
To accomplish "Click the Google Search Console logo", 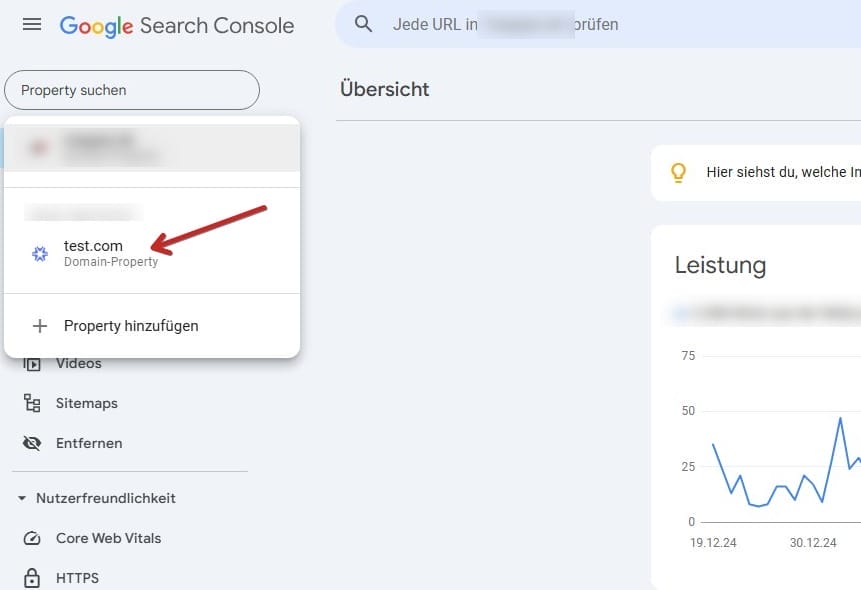I will [177, 25].
